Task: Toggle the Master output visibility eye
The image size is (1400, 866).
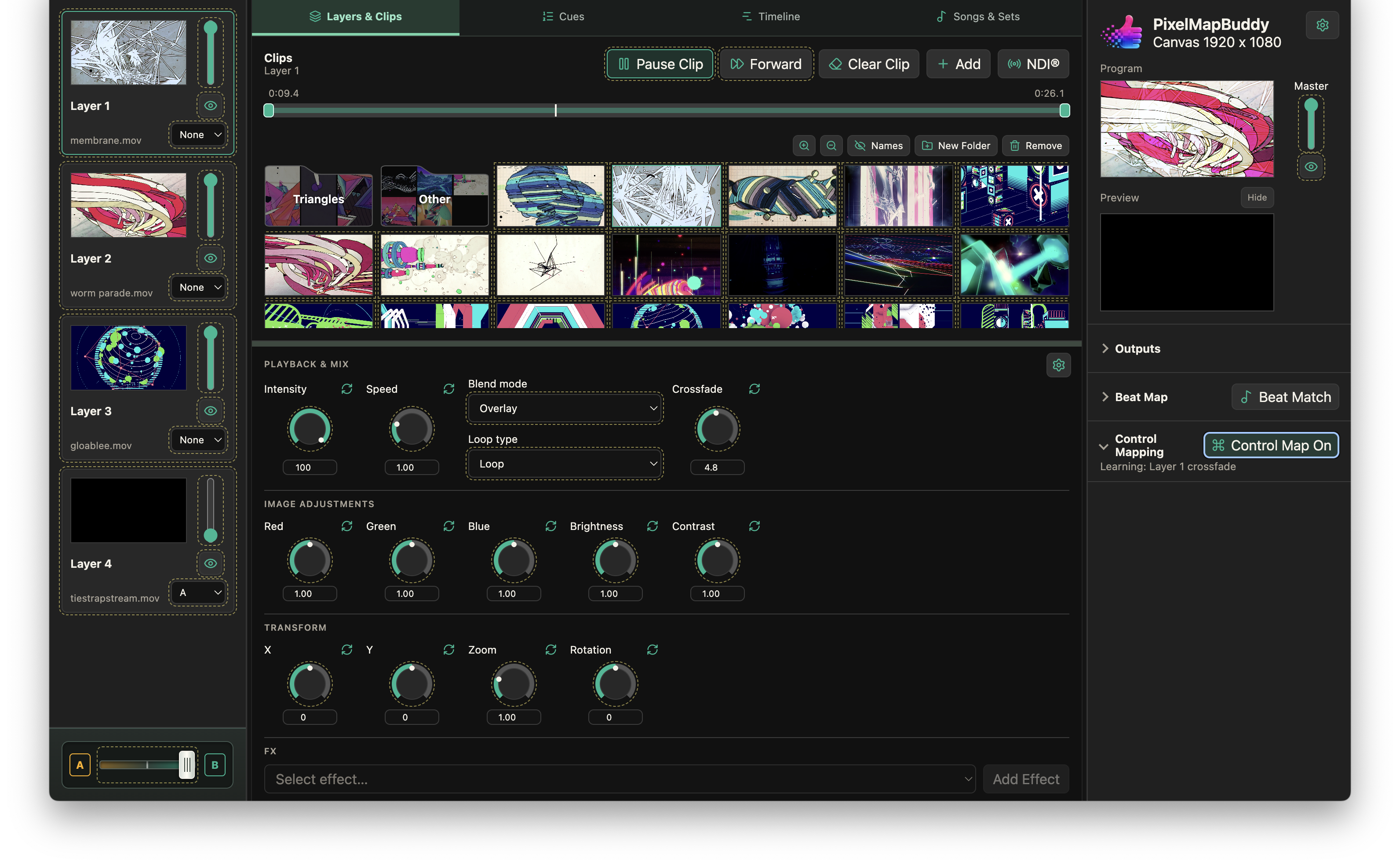Action: (1311, 167)
